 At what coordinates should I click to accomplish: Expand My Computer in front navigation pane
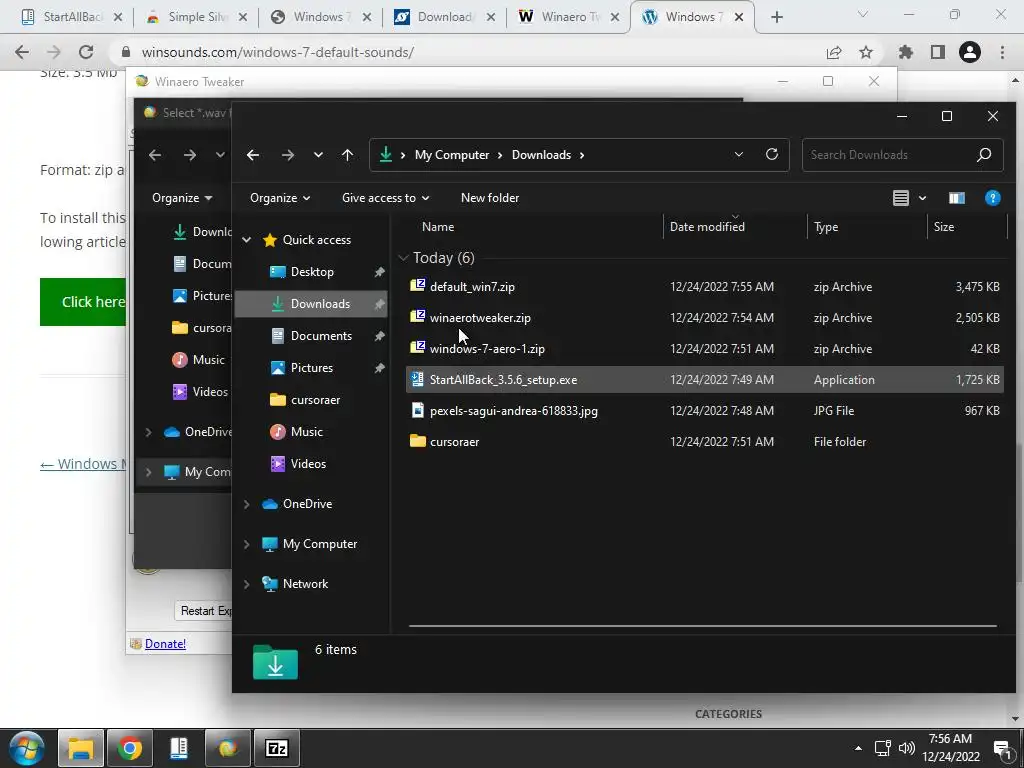pos(247,544)
